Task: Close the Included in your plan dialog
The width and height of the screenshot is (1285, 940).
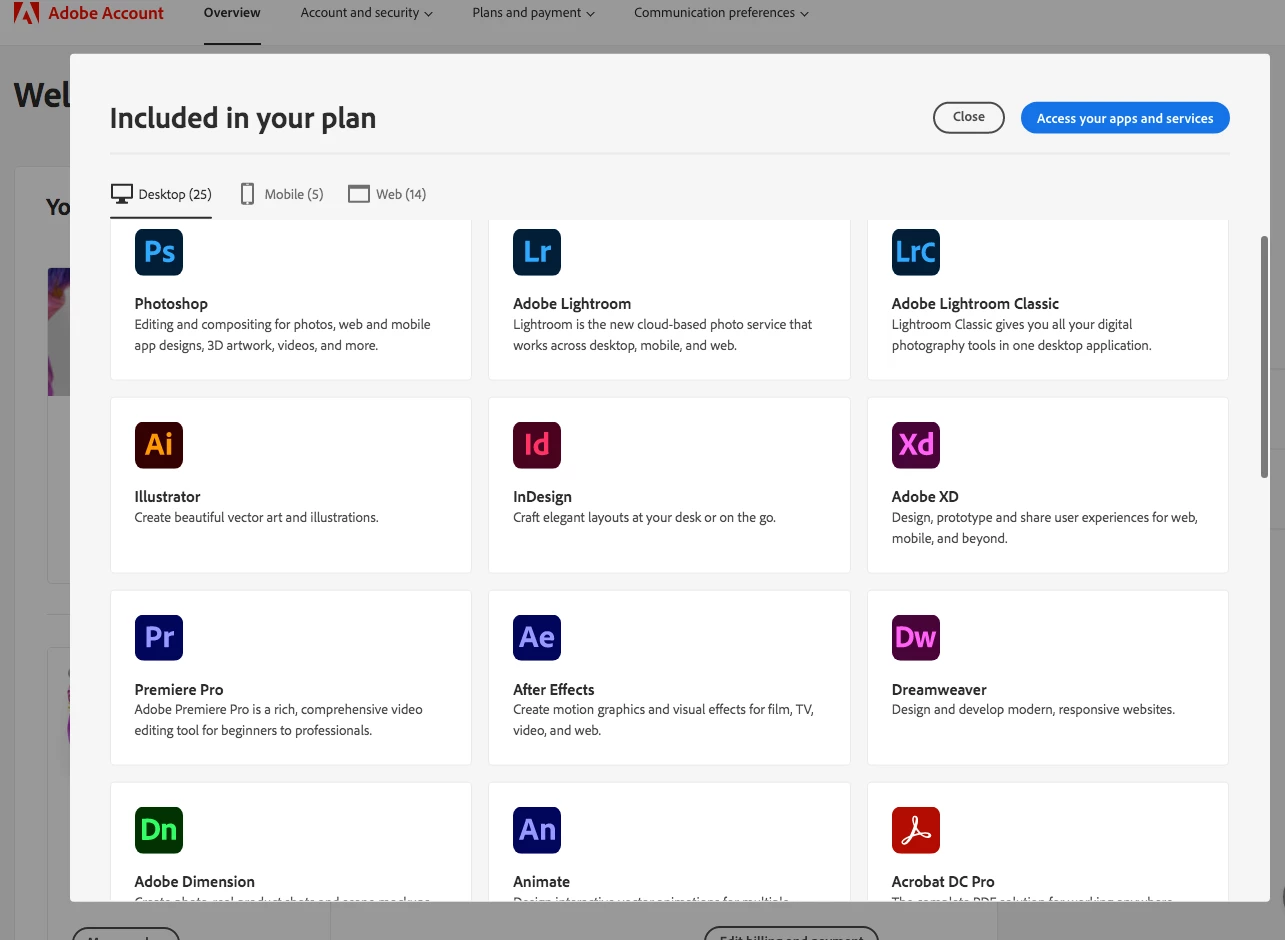Action: pos(968,117)
